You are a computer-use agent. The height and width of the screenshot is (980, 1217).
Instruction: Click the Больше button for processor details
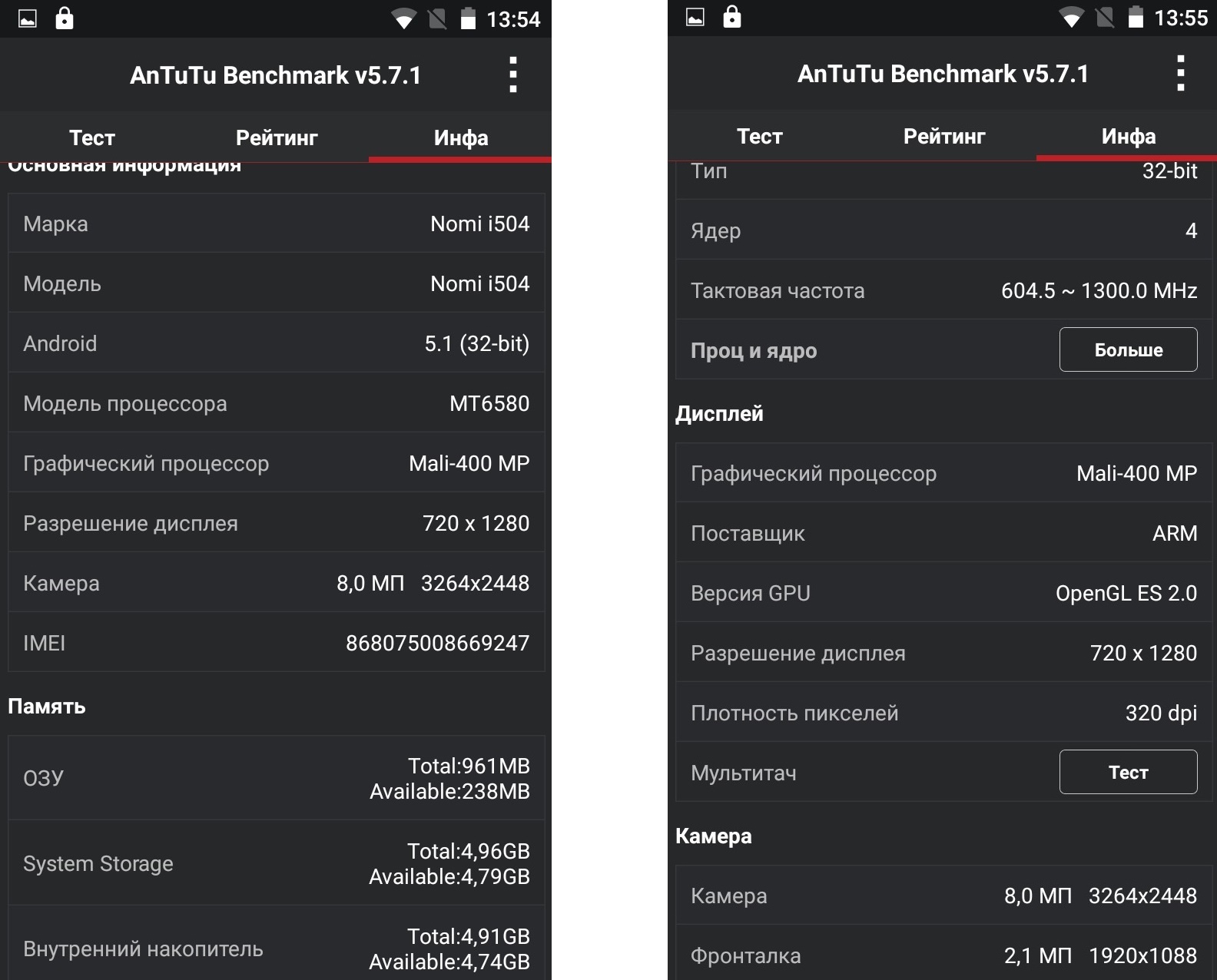click(1128, 349)
